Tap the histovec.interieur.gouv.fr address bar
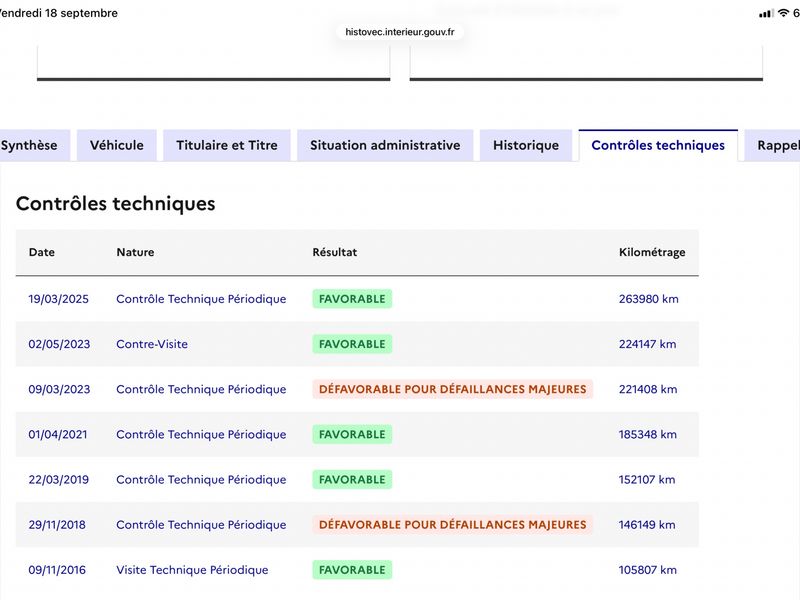This screenshot has width=800, height=600. pos(400,32)
